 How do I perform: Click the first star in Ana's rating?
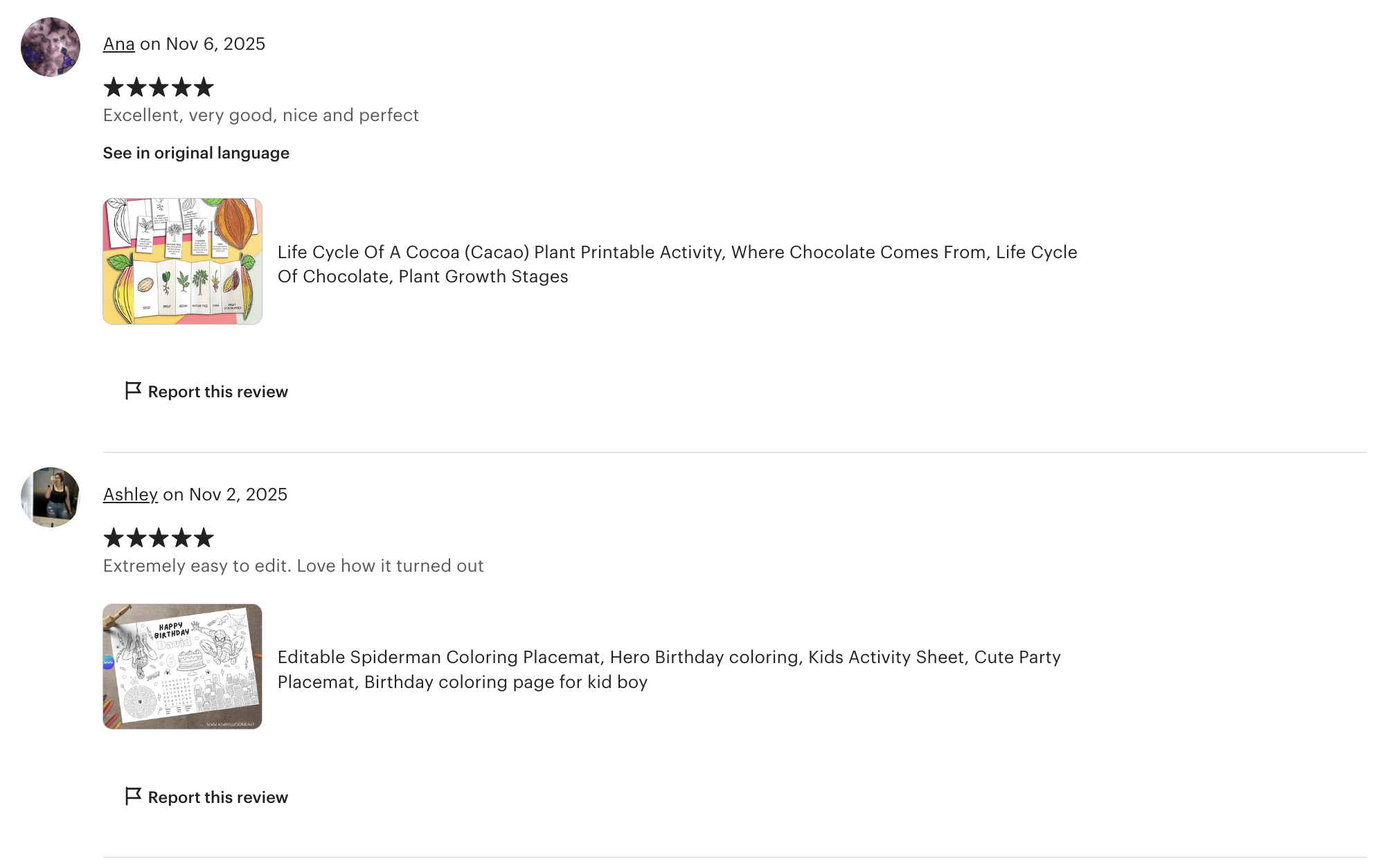coord(114,88)
